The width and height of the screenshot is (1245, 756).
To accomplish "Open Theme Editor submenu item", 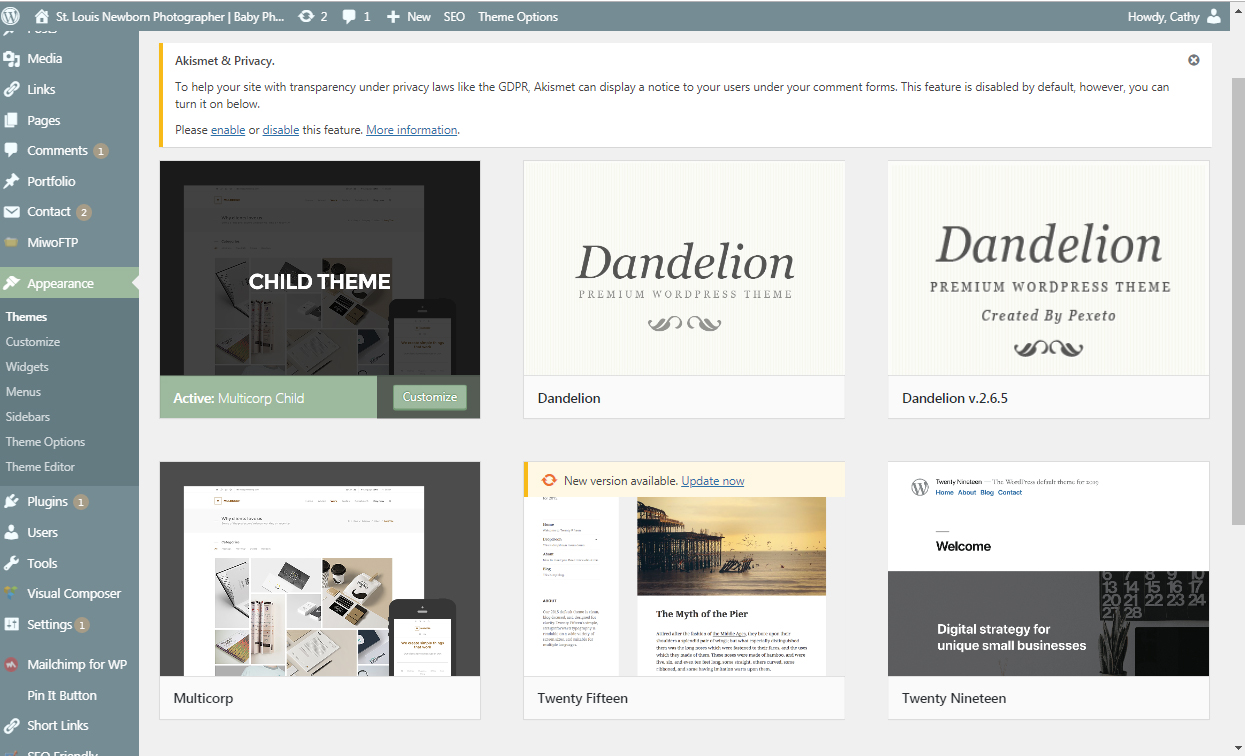I will click(40, 466).
